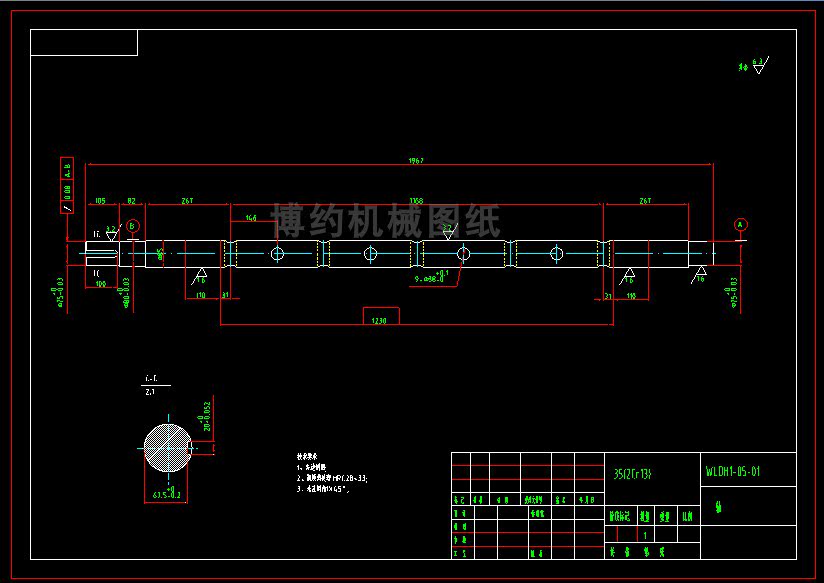Select the 100 keyway length dimension
Viewport: 824px width, 583px height.
[x=101, y=284]
